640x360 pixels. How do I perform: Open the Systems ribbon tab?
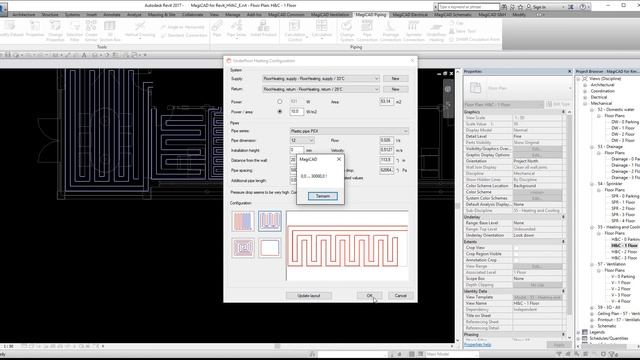point(72,15)
